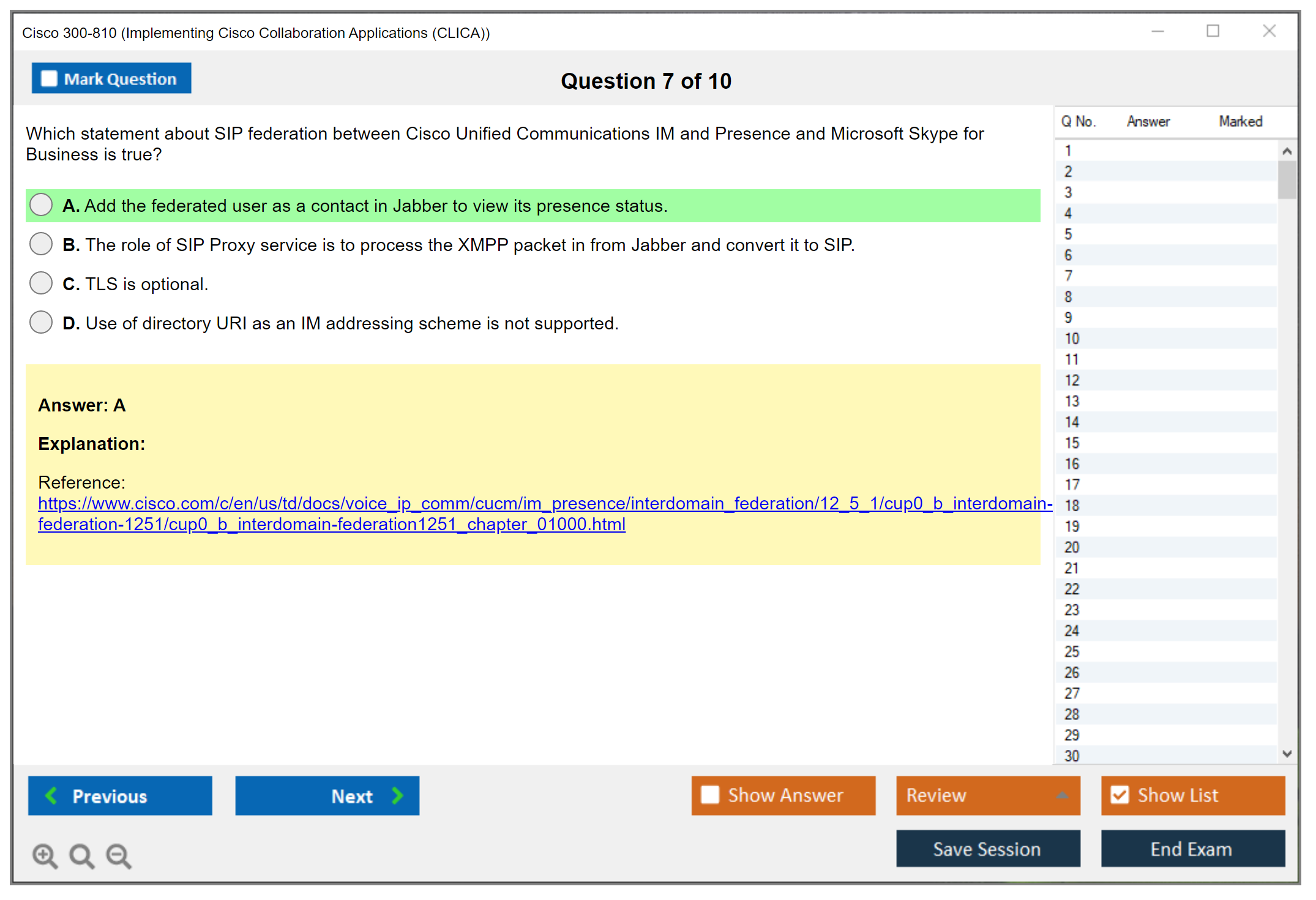The image size is (1316, 900).
Task: Select option B about SIP Proxy service
Action: [x=41, y=244]
